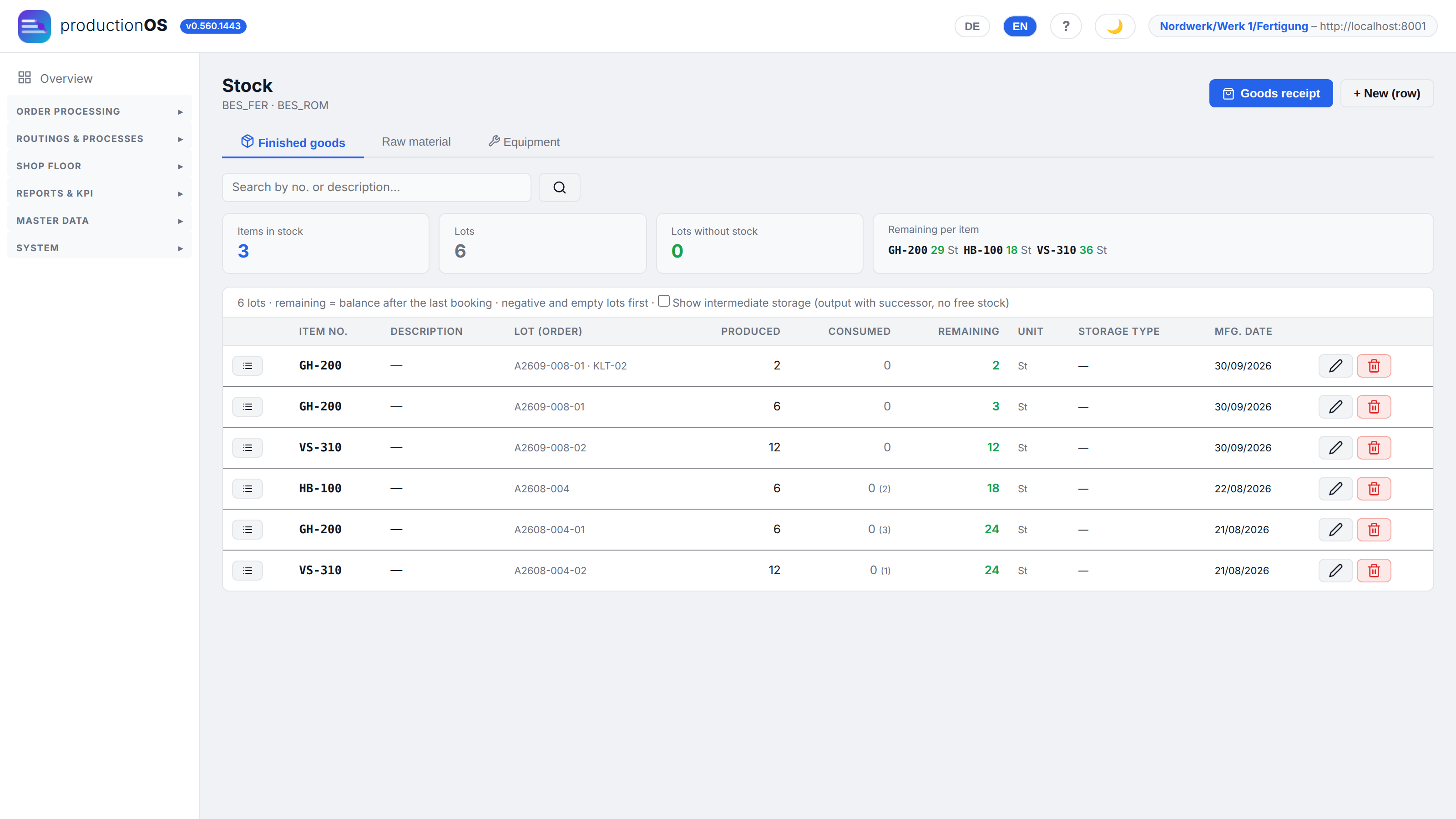This screenshot has height=819, width=1456.
Task: Open details list for lot A2609-008-02
Action: (248, 448)
